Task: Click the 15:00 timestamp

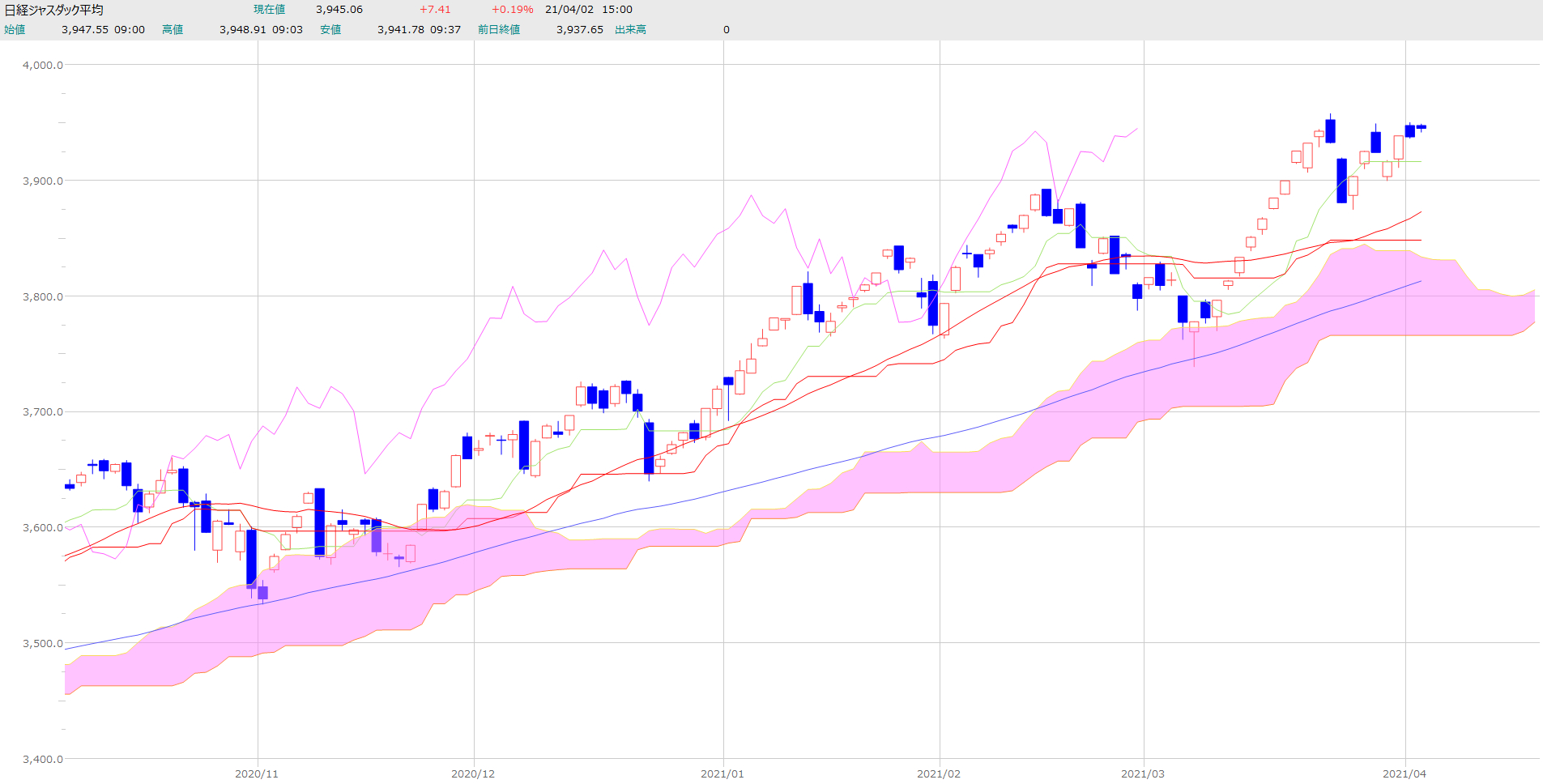Action: 617,10
